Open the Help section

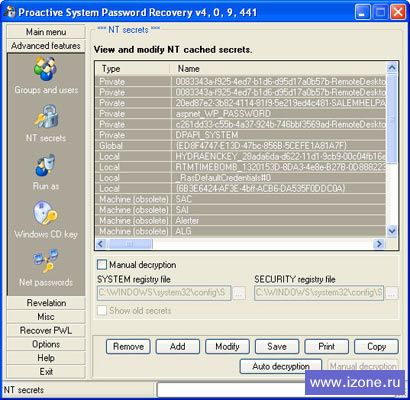46,358
